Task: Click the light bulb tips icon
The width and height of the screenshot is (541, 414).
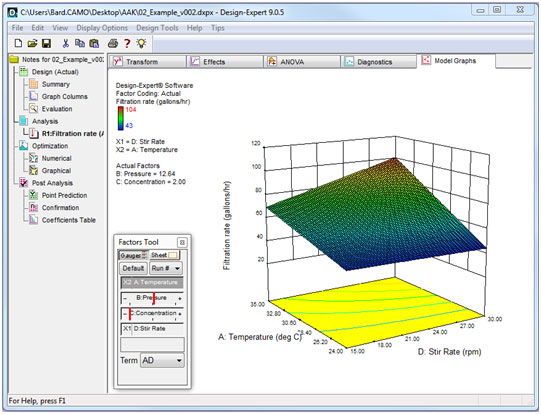Action: [141, 43]
